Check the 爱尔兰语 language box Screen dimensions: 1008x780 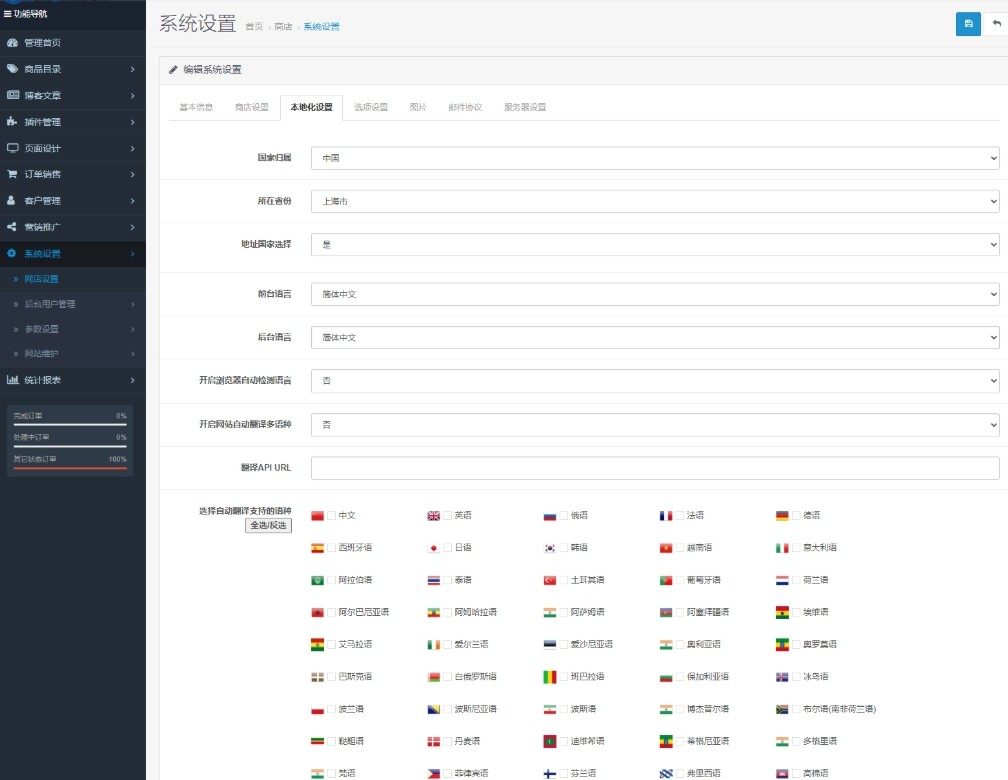[448, 644]
